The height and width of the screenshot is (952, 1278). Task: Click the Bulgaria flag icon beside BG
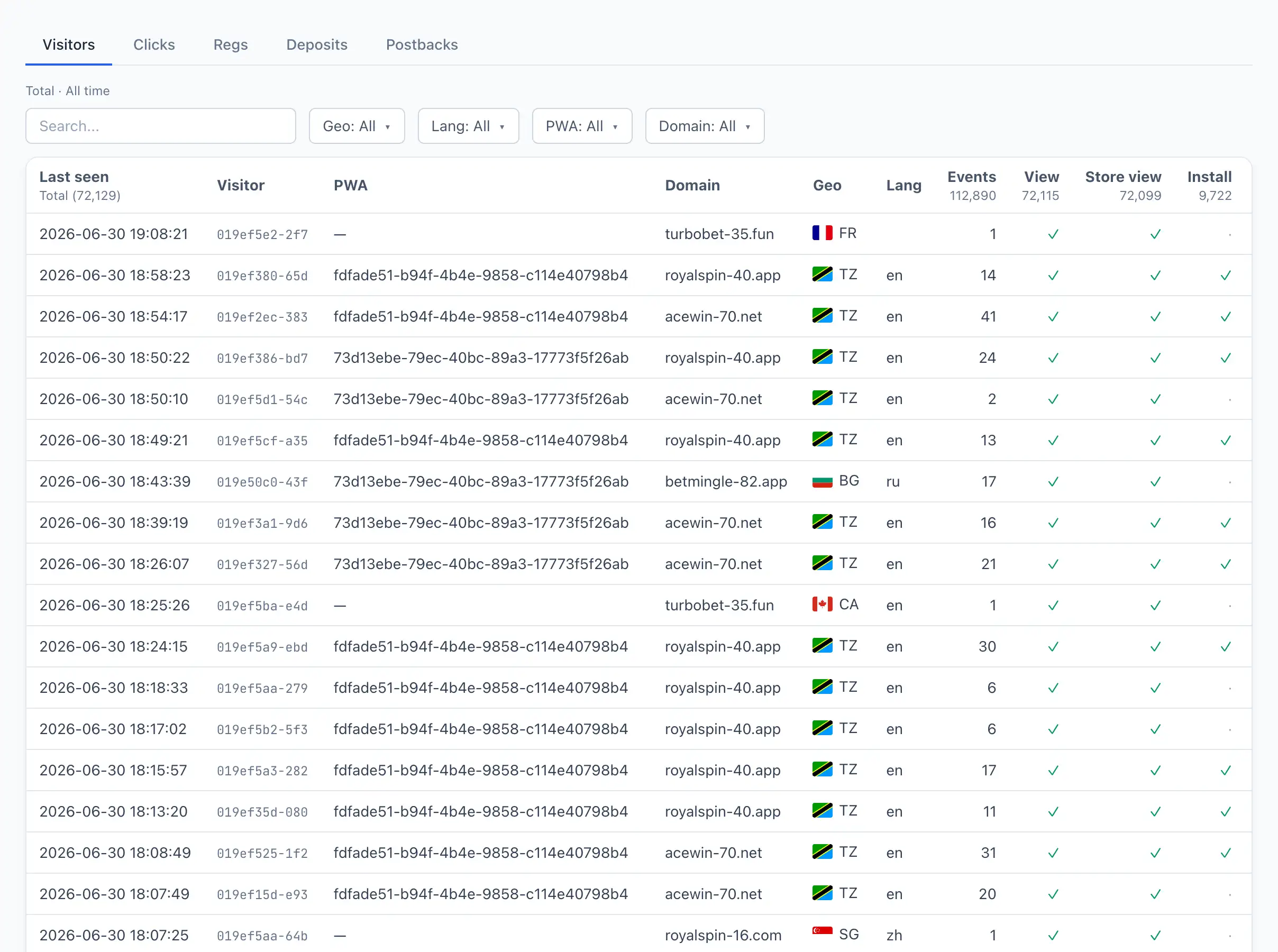coord(822,481)
